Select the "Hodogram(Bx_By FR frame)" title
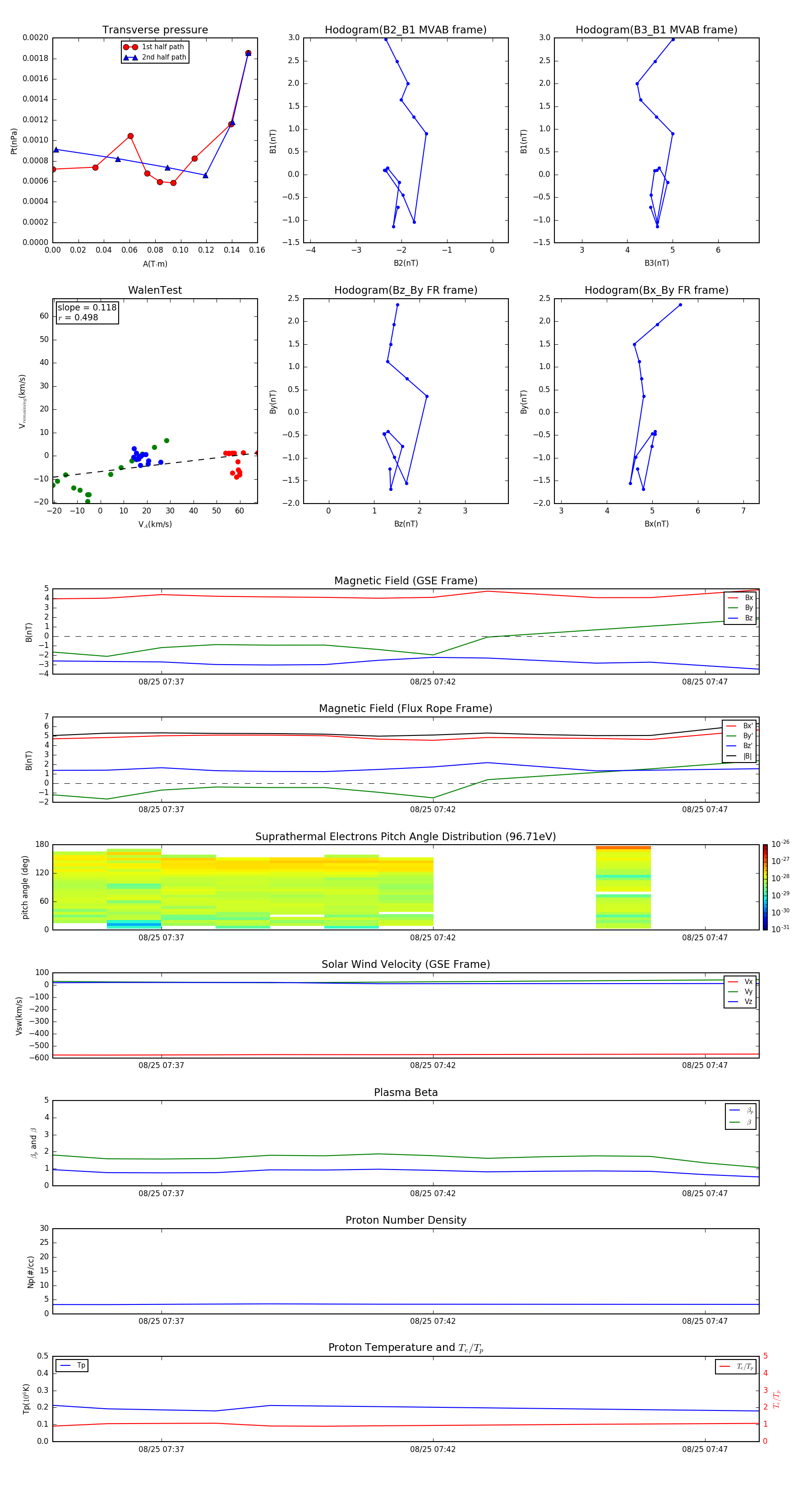The image size is (812, 1489). [x=656, y=290]
